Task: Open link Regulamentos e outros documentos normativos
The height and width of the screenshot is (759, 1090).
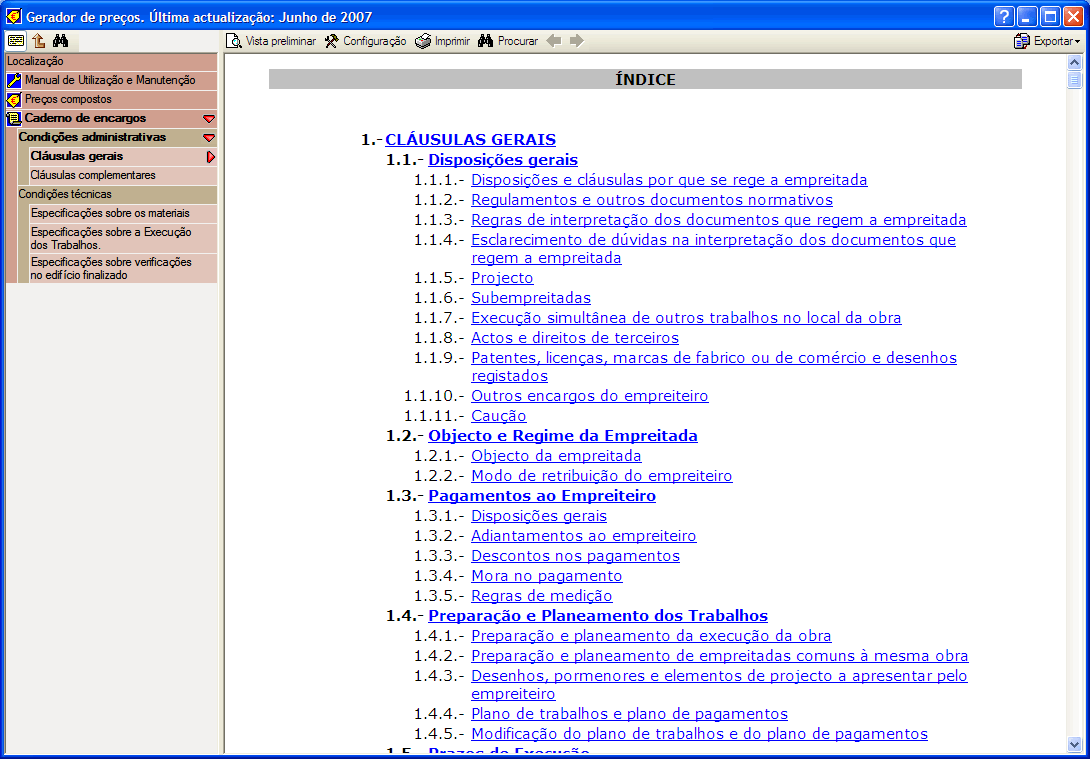Action: pos(652,200)
